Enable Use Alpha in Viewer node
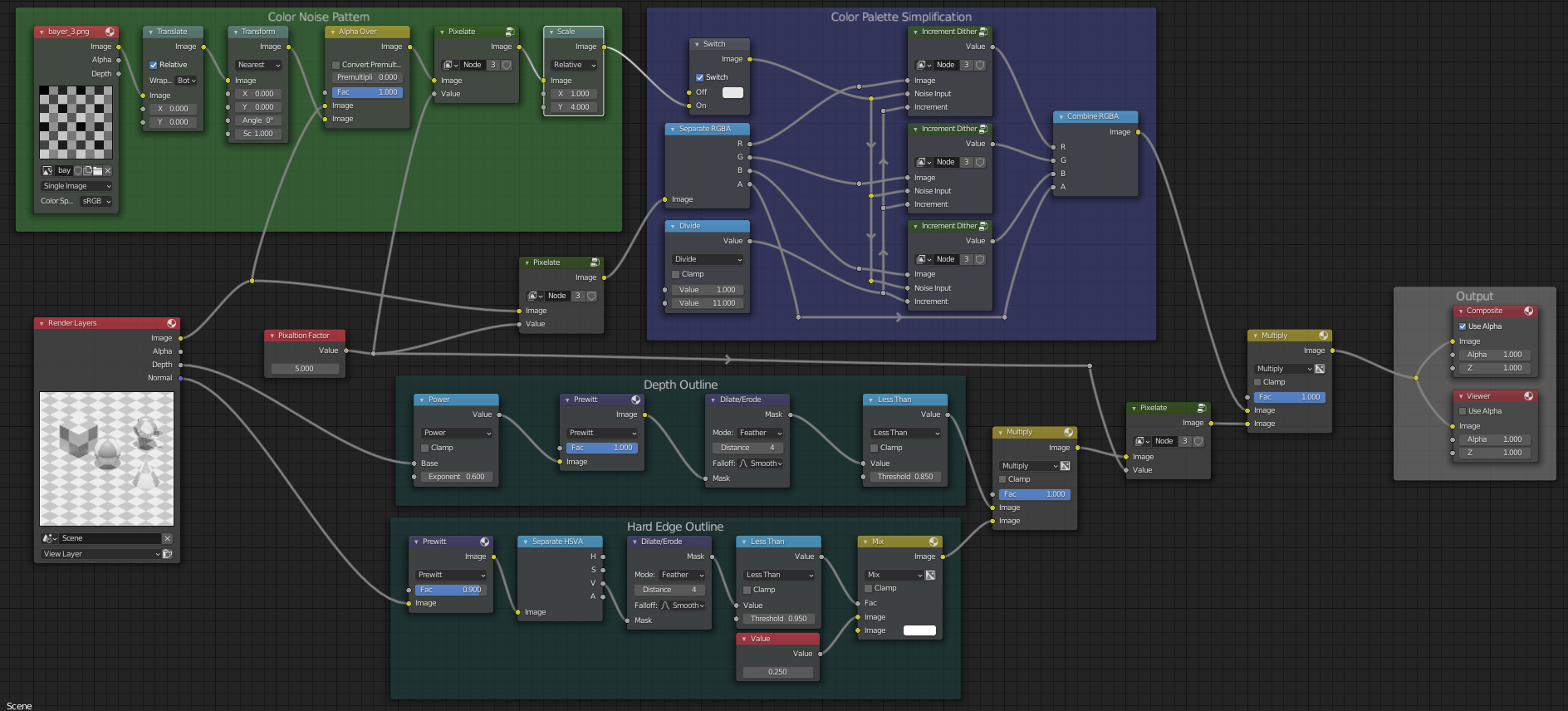This screenshot has width=1568, height=711. coord(1462,411)
